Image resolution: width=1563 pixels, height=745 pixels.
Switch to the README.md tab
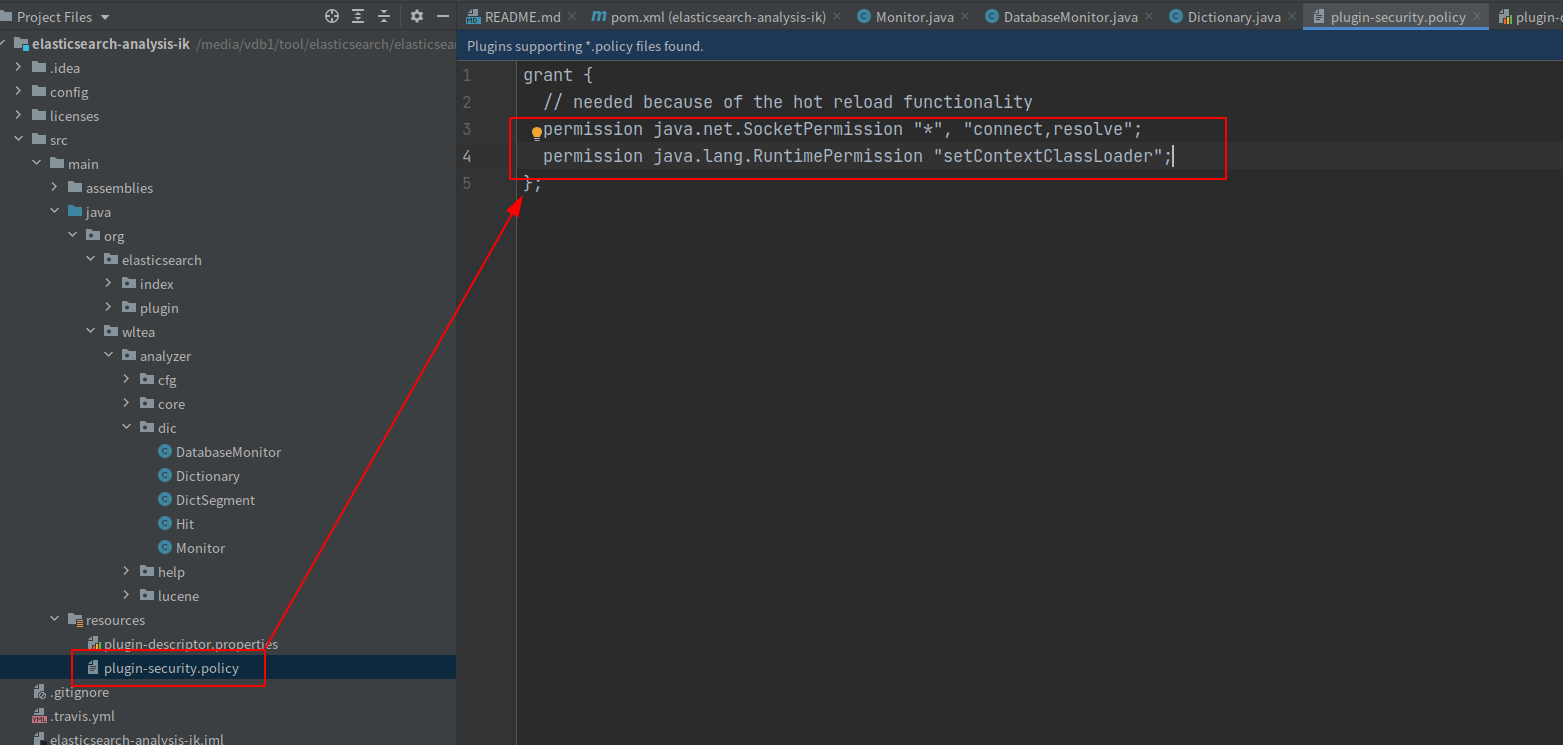tap(520, 17)
